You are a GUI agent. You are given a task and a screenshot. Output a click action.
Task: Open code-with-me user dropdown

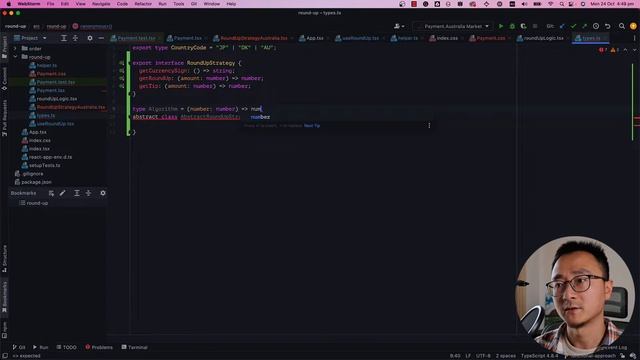[399, 26]
